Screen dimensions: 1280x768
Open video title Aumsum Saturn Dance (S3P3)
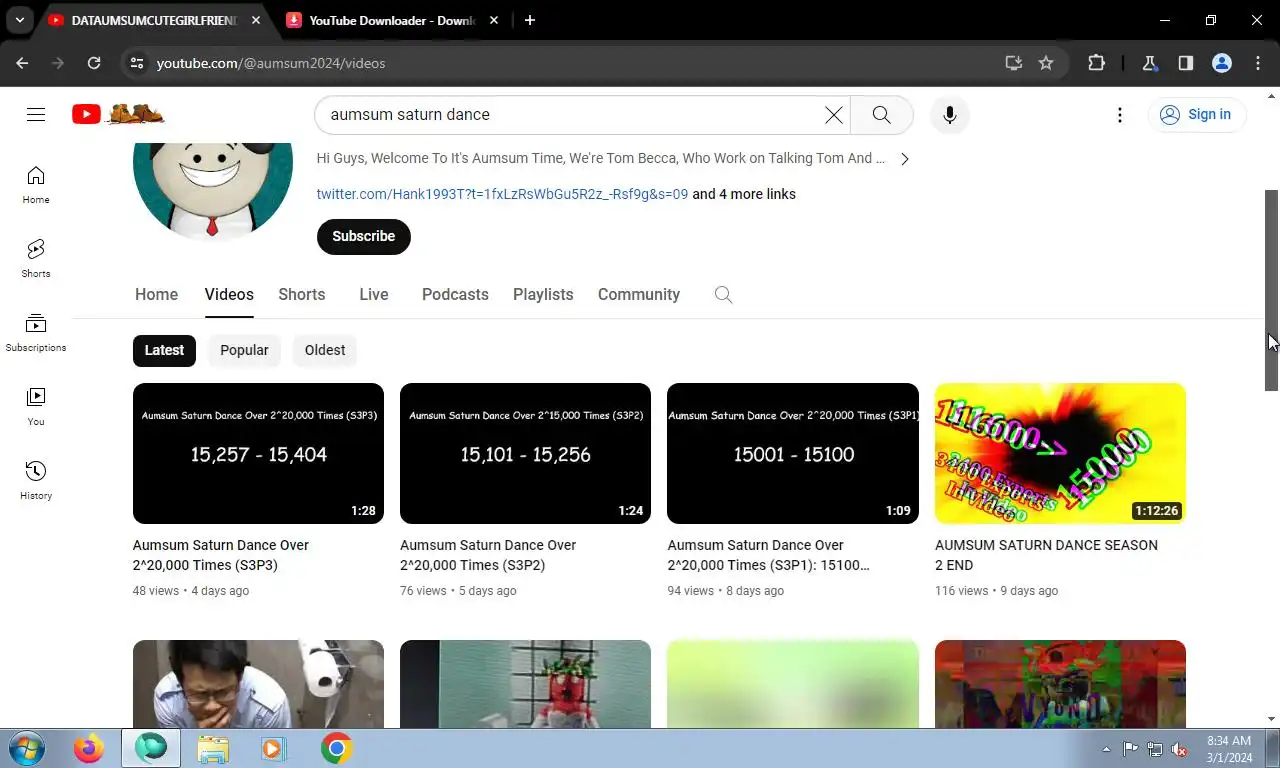tap(221, 555)
